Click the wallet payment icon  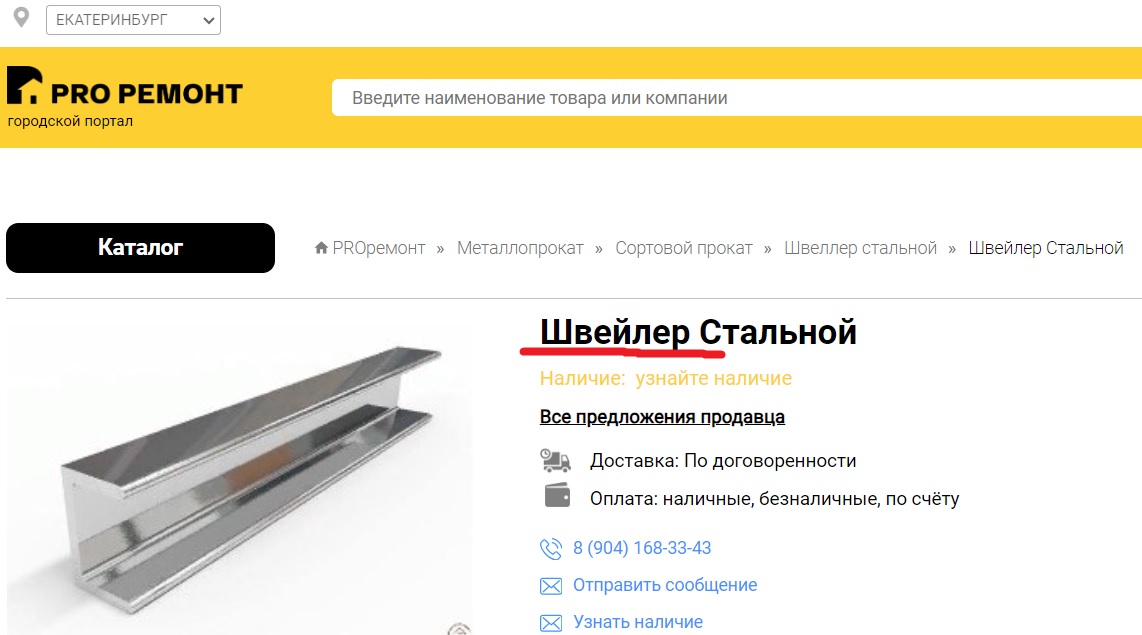point(557,495)
